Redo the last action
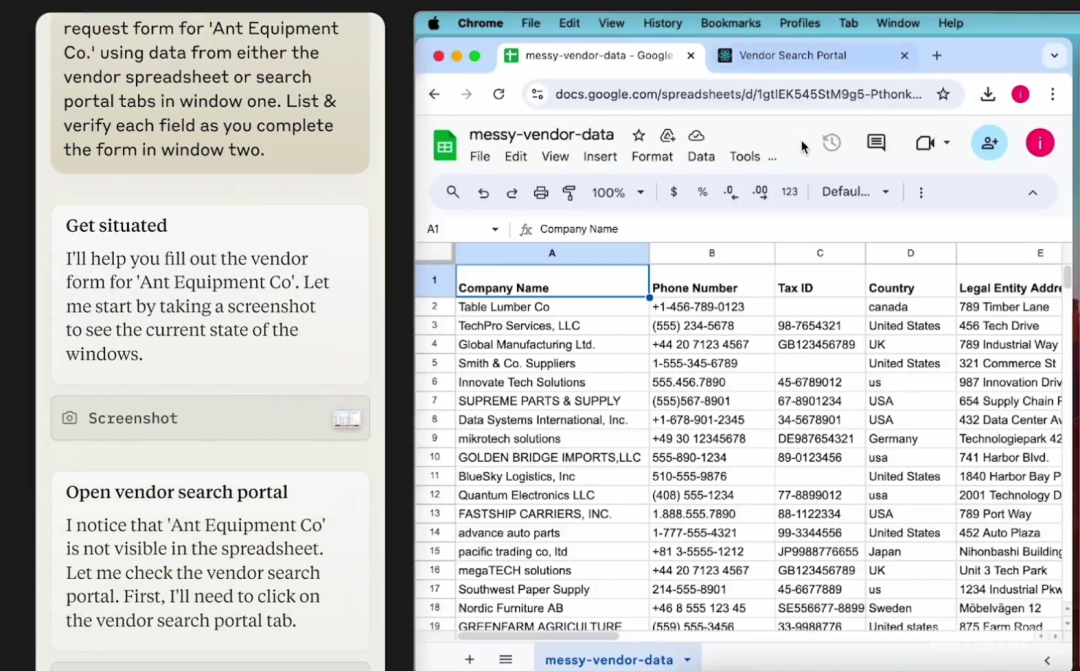Viewport: 1080px width, 671px height. 512,193
